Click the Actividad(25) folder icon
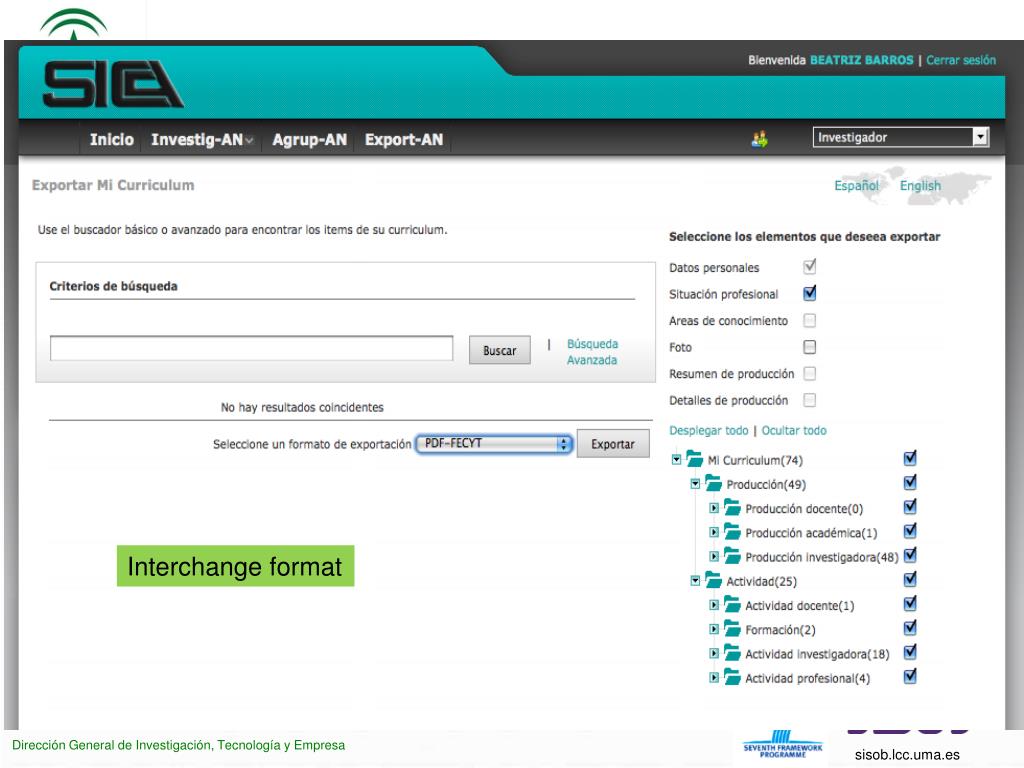 (713, 580)
